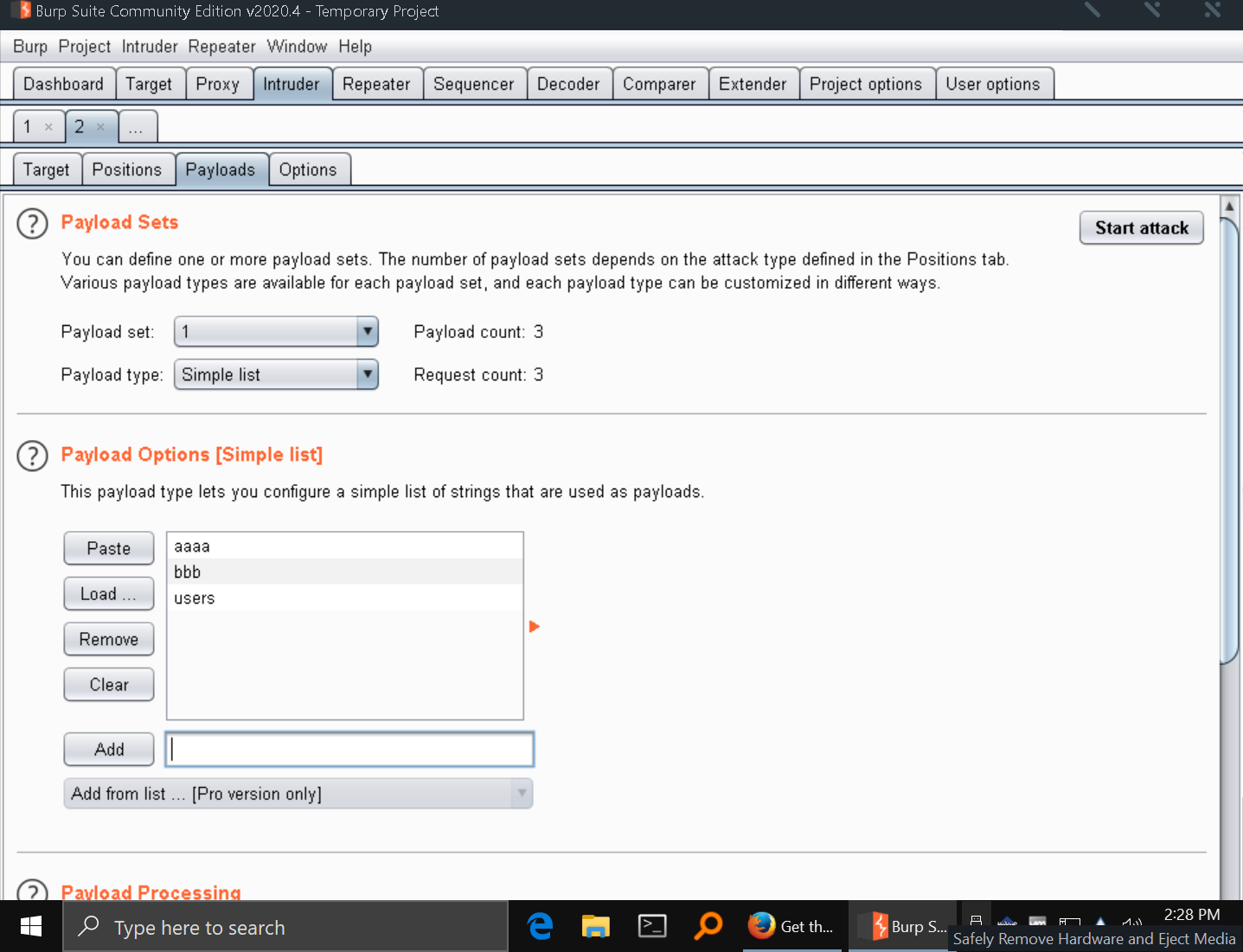Select payload entry users
The height and width of the screenshot is (952, 1243).
[x=344, y=598]
